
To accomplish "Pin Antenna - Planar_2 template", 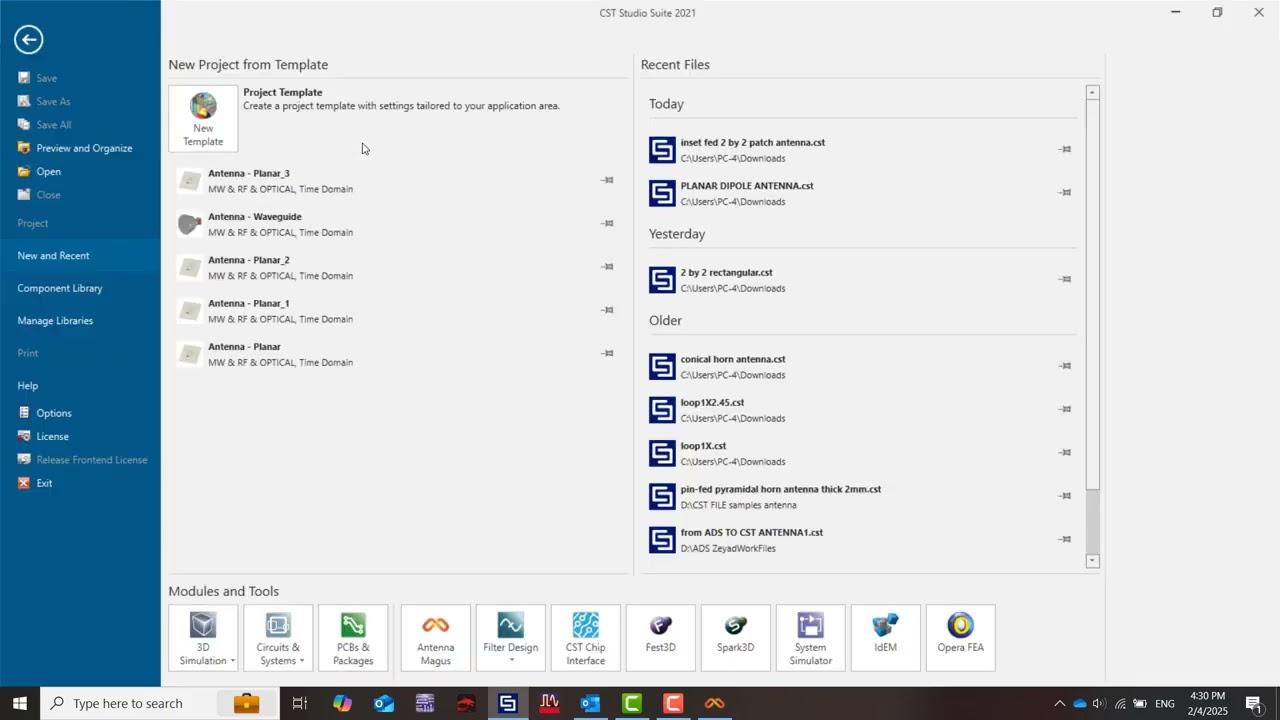I will click(x=607, y=266).
